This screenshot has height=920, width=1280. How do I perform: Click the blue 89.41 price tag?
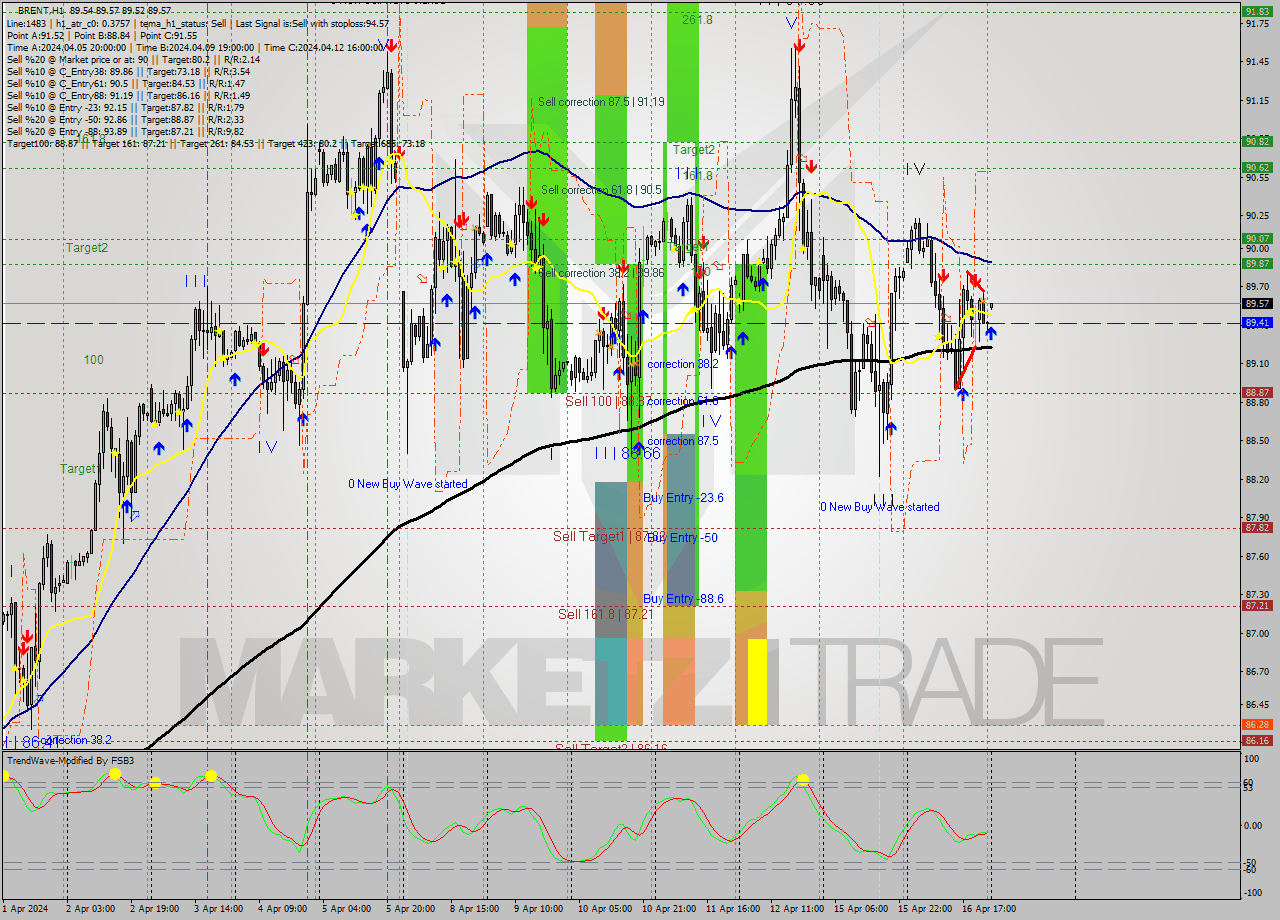pyautogui.click(x=1257, y=323)
